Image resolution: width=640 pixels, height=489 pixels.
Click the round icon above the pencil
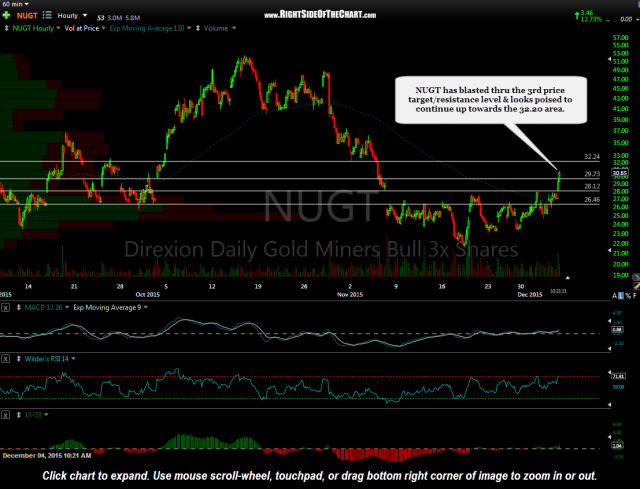click(636, 277)
